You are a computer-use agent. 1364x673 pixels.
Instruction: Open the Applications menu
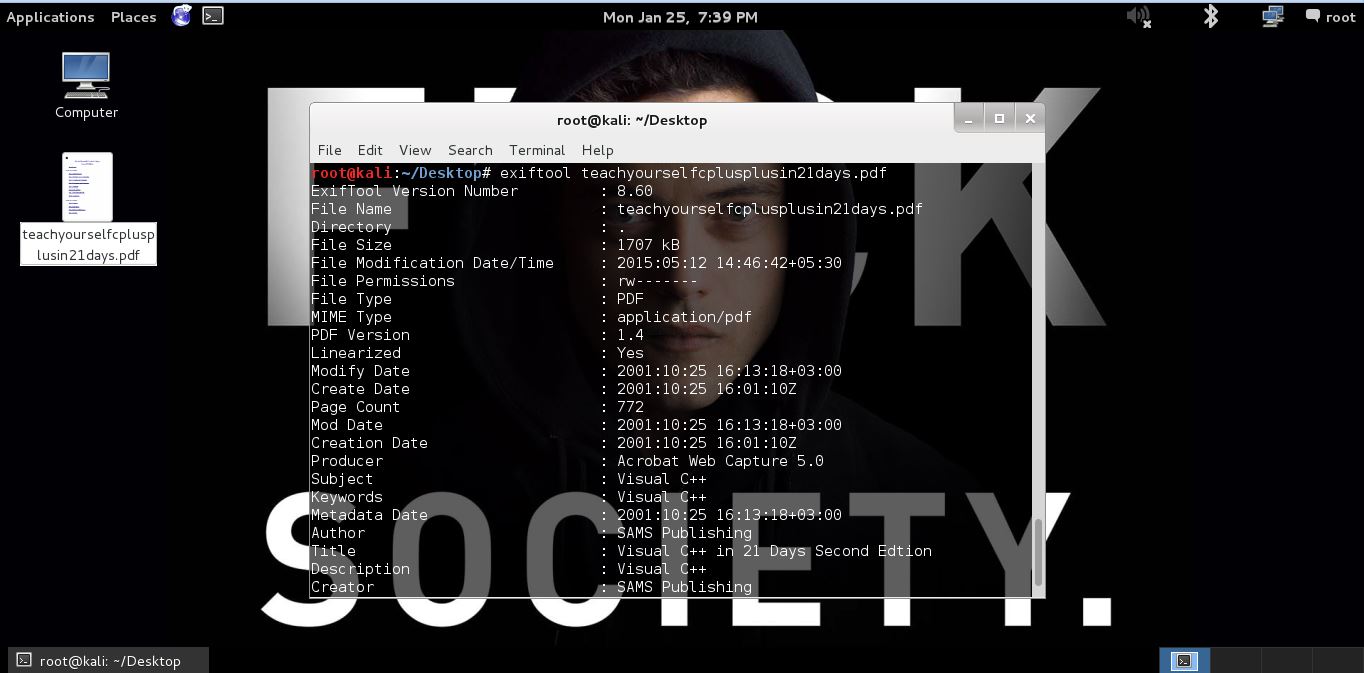[50, 16]
